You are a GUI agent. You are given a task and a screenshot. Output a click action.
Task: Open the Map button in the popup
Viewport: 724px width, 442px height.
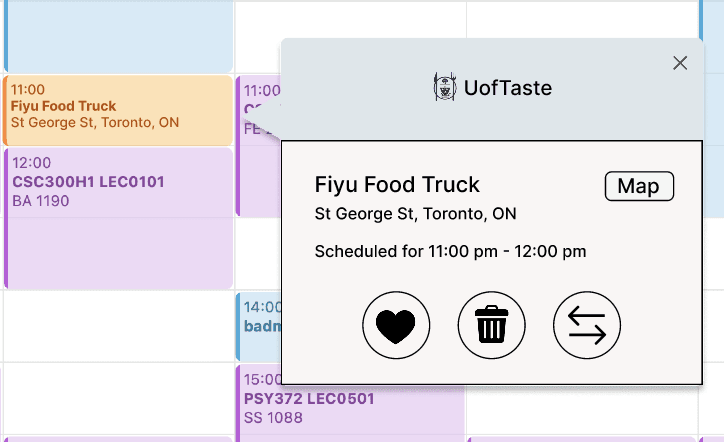click(x=639, y=187)
